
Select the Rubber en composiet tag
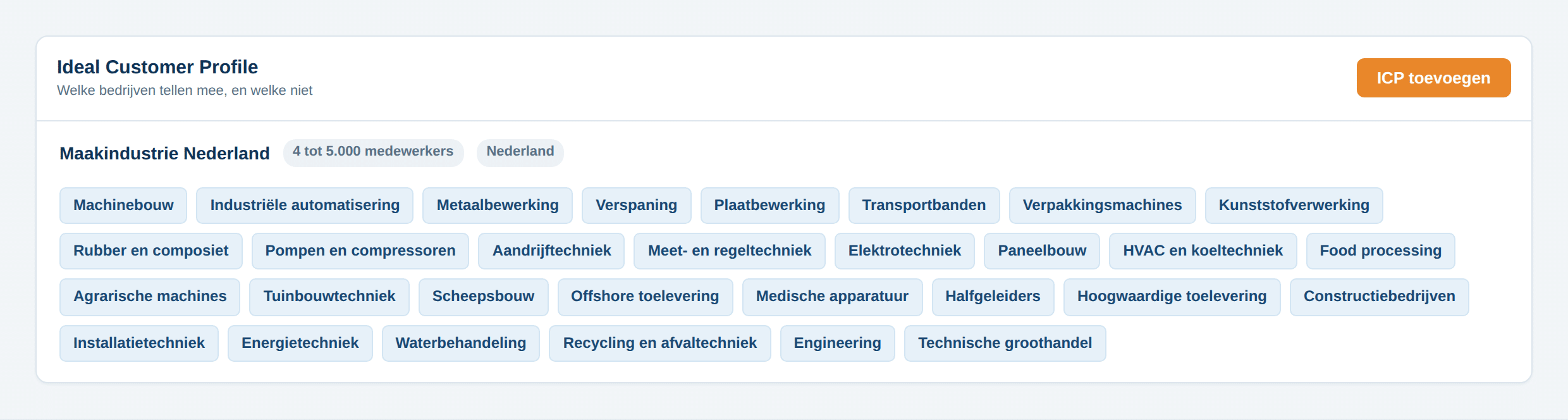point(151,251)
